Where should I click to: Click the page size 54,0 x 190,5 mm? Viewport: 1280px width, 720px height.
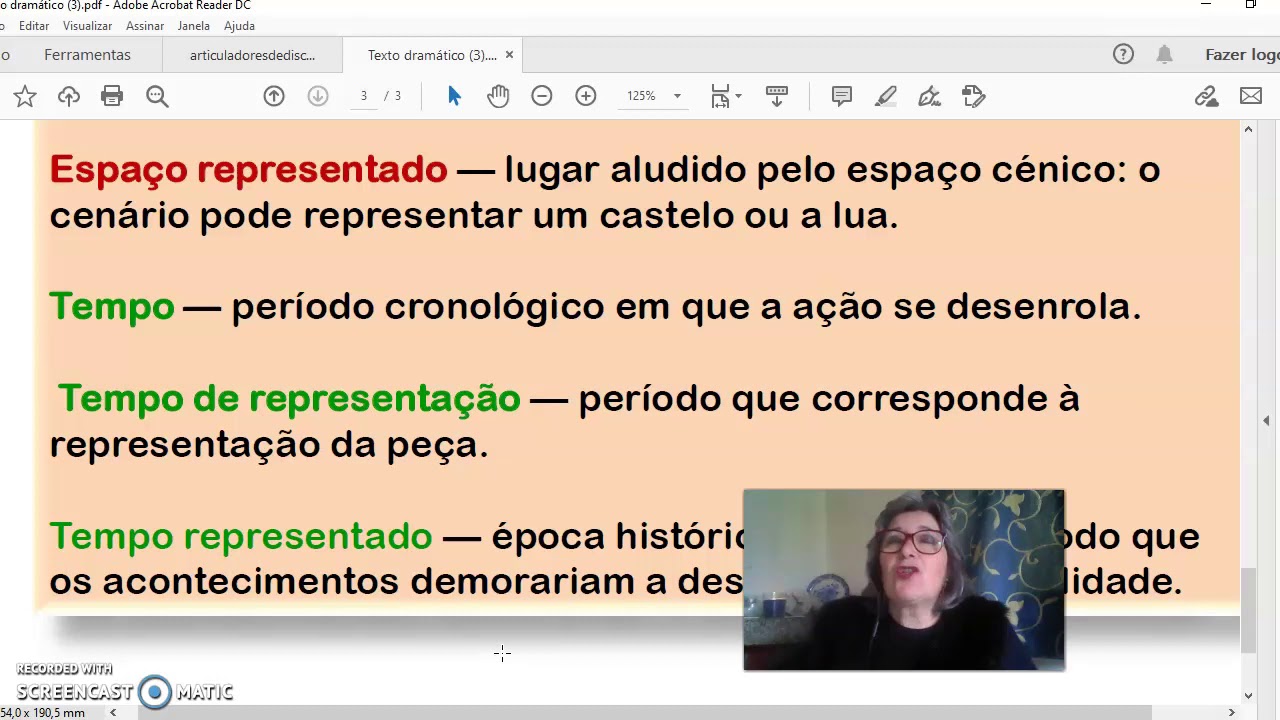coord(43,713)
